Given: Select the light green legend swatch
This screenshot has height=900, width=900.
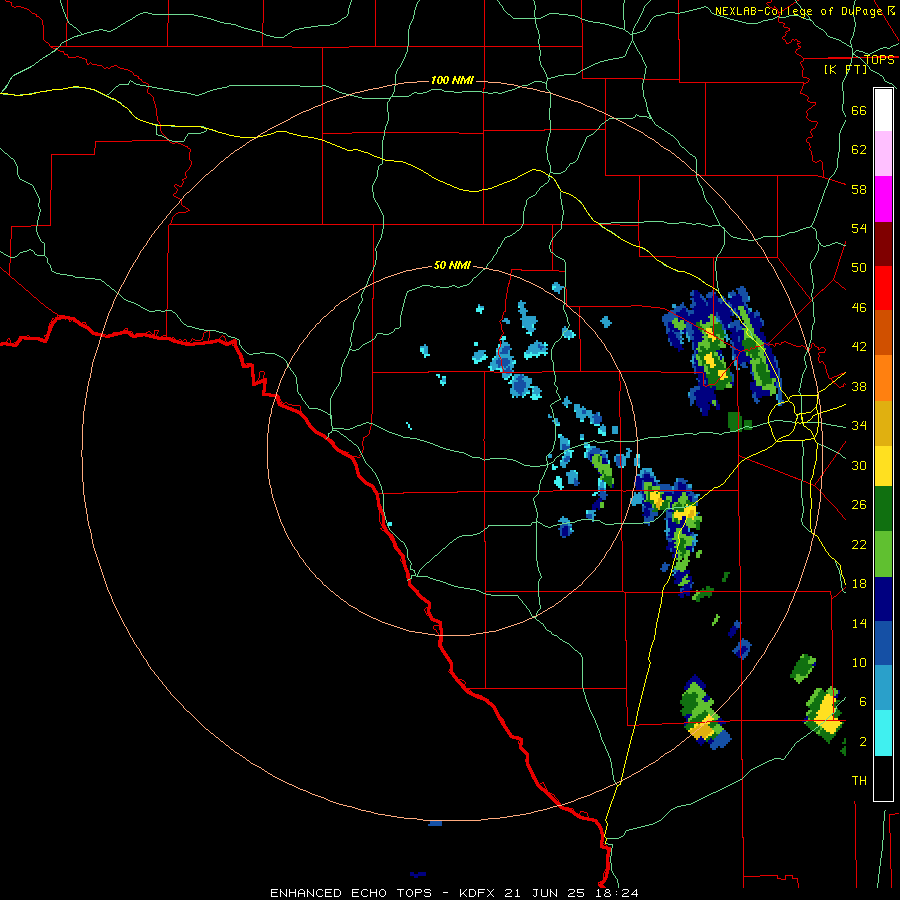Looking at the screenshot, I should click(883, 554).
